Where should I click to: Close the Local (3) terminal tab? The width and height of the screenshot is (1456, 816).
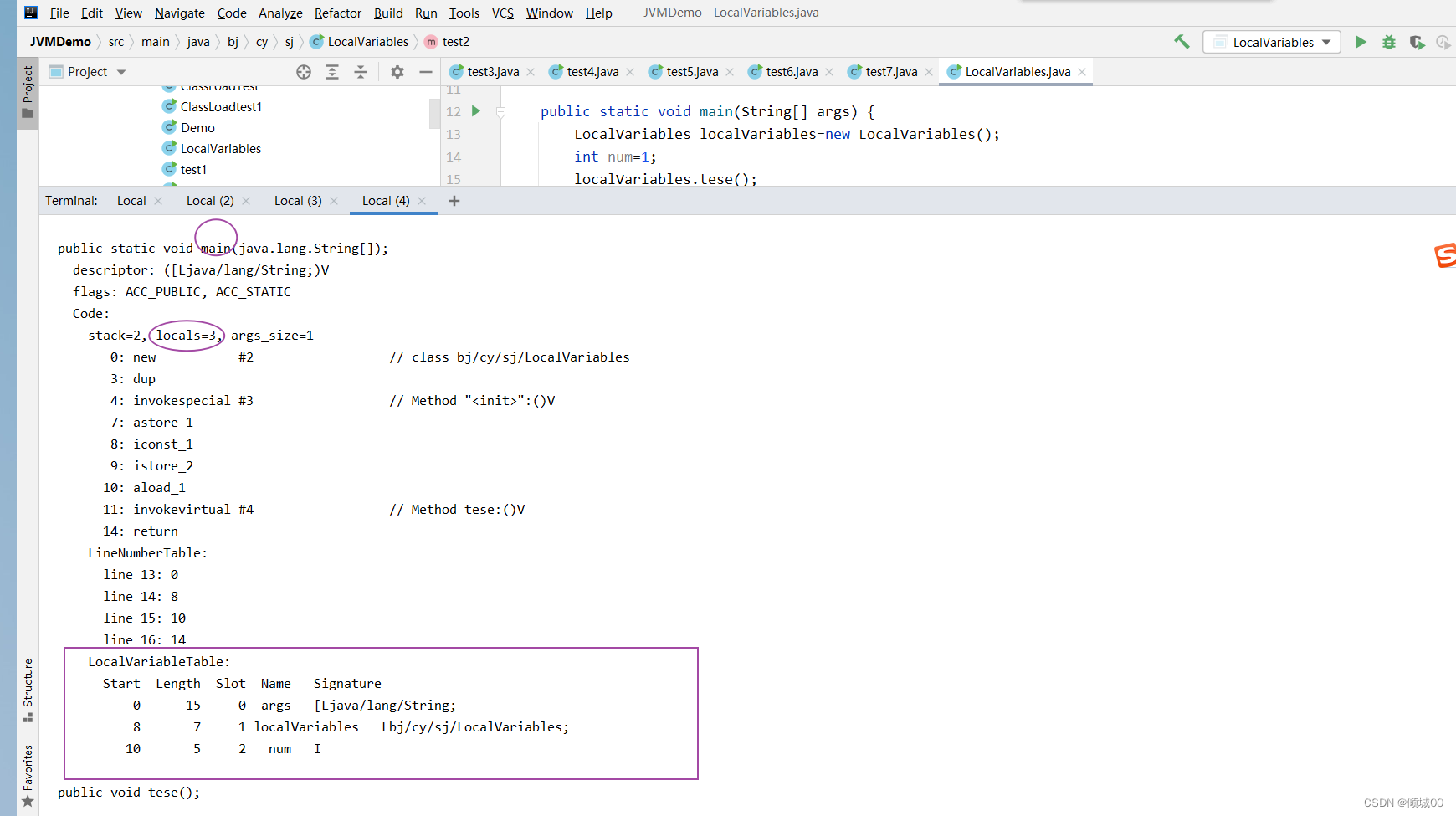(334, 201)
